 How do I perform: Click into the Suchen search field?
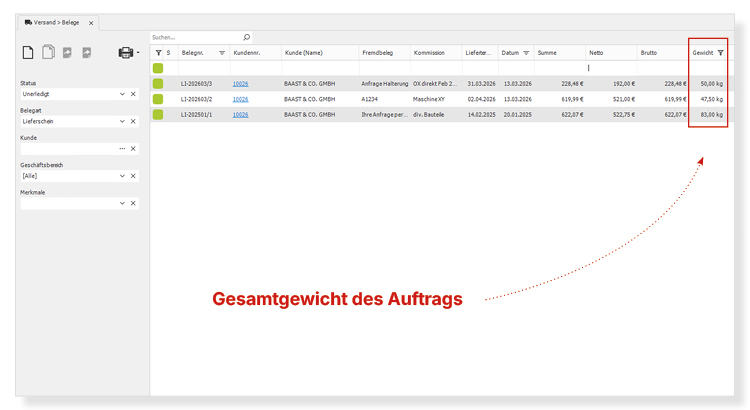click(195, 37)
